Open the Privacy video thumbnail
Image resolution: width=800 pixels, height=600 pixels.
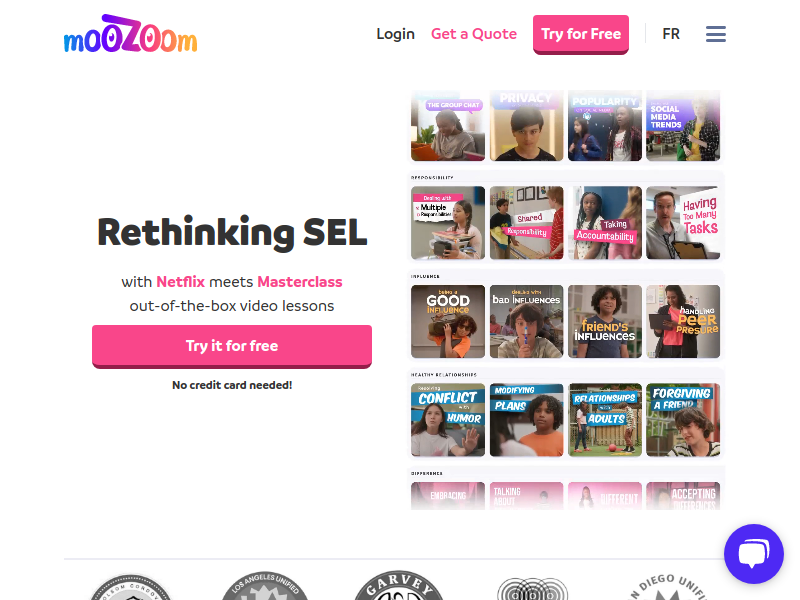tap(527, 126)
